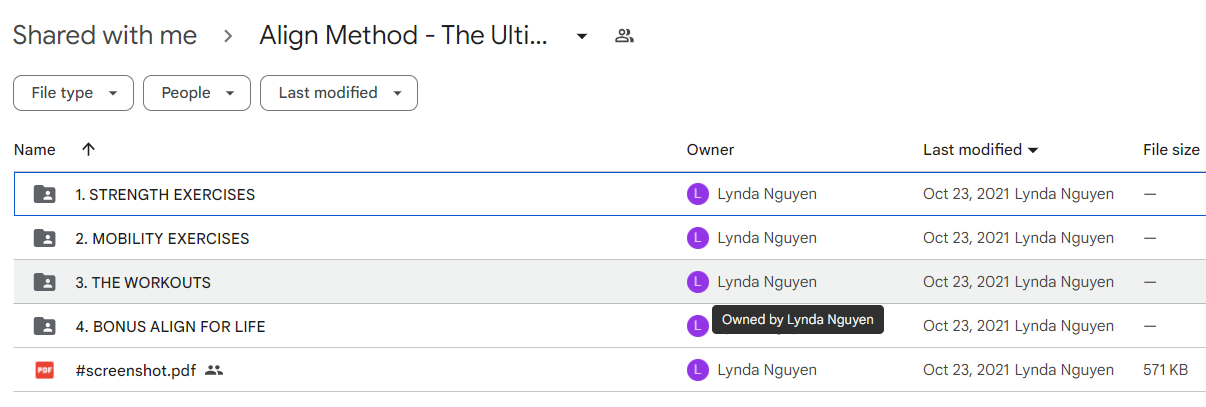Open the People filter dropdown
1206x407 pixels.
[x=196, y=93]
